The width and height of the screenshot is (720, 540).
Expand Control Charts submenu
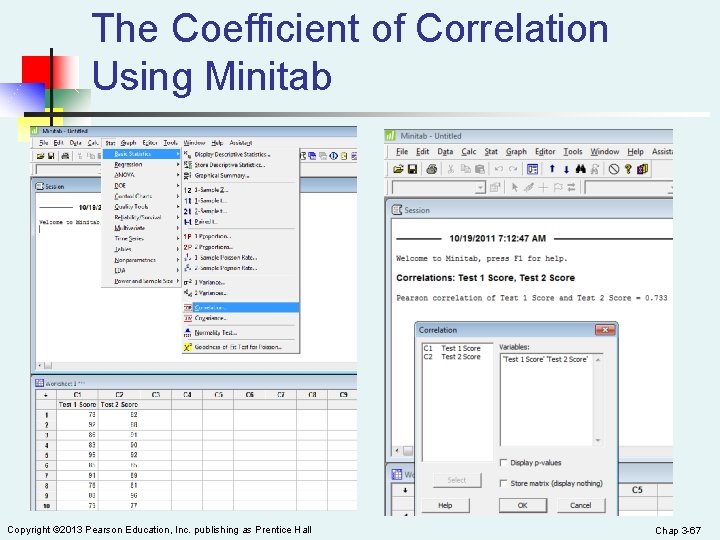(142, 196)
